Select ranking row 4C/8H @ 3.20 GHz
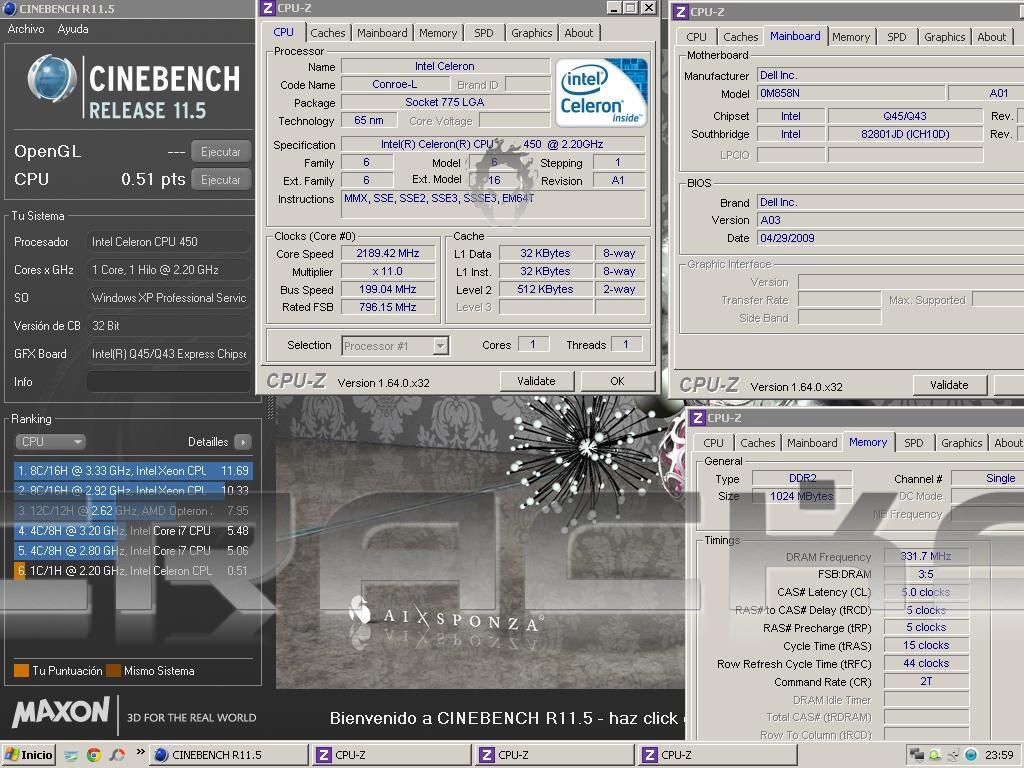Viewport: 1024px width, 768px height. (133, 531)
